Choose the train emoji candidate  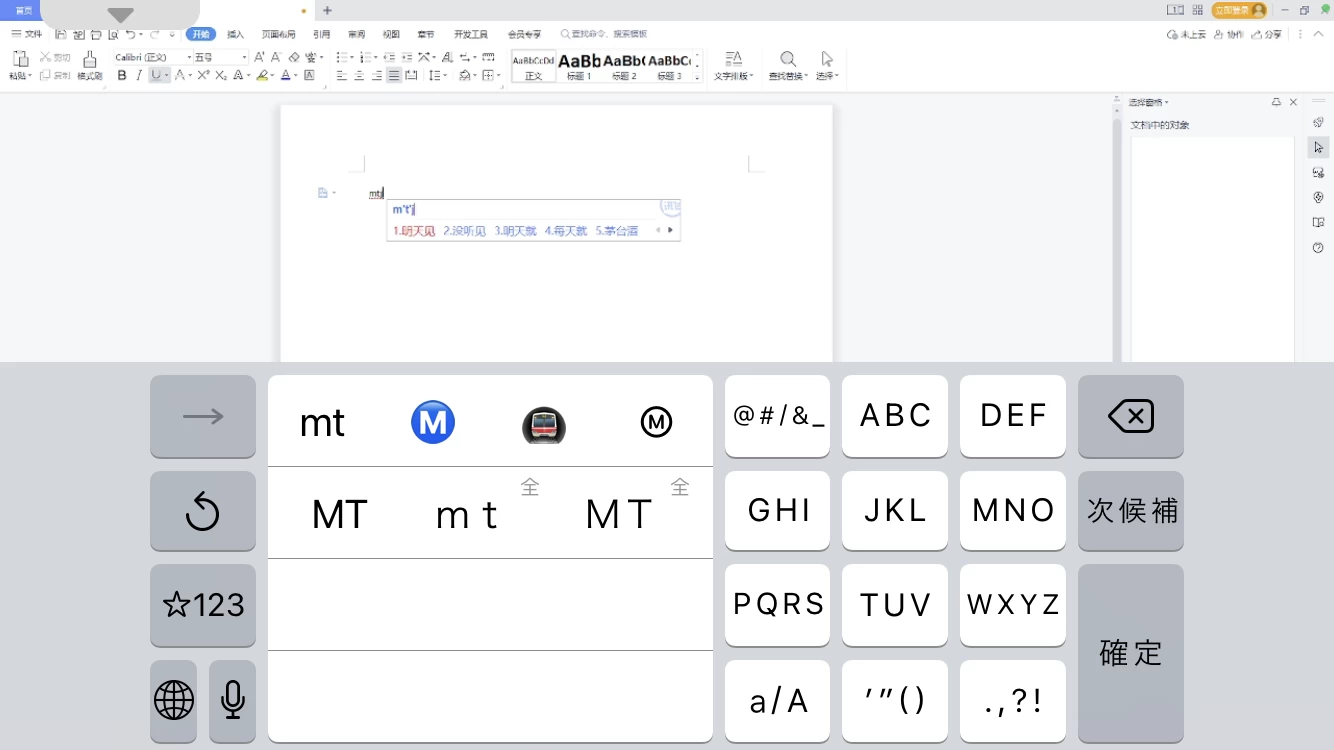click(x=544, y=425)
